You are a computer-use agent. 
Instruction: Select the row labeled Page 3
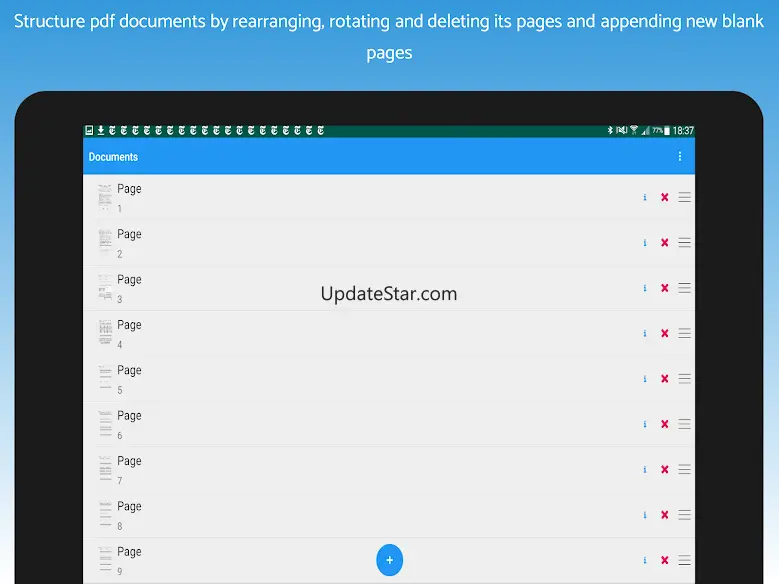click(x=389, y=288)
